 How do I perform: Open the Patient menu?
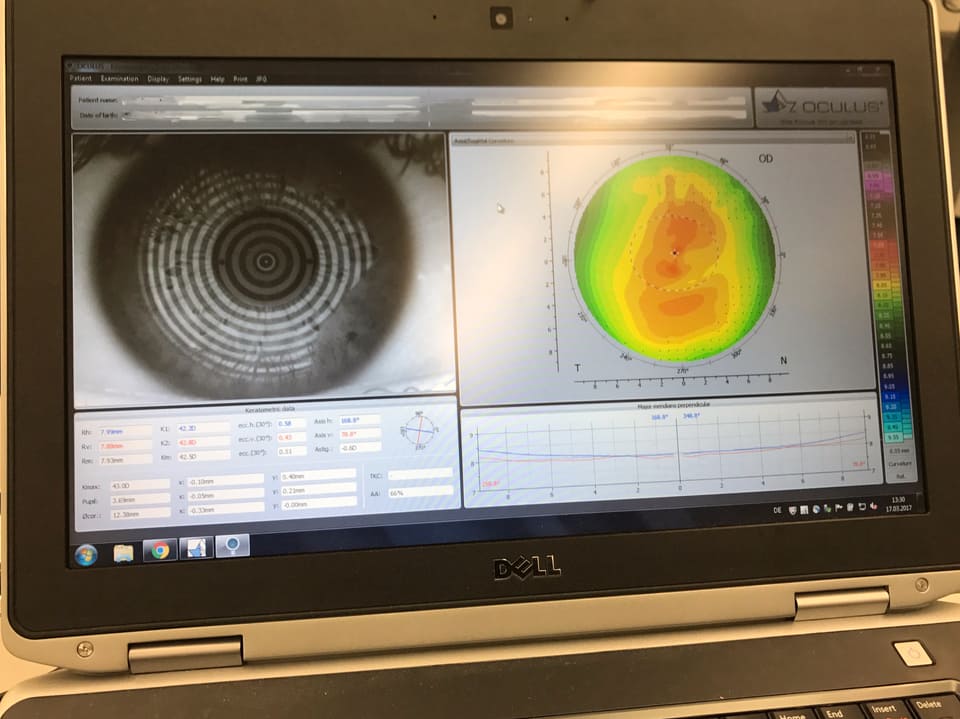pyautogui.click(x=81, y=78)
